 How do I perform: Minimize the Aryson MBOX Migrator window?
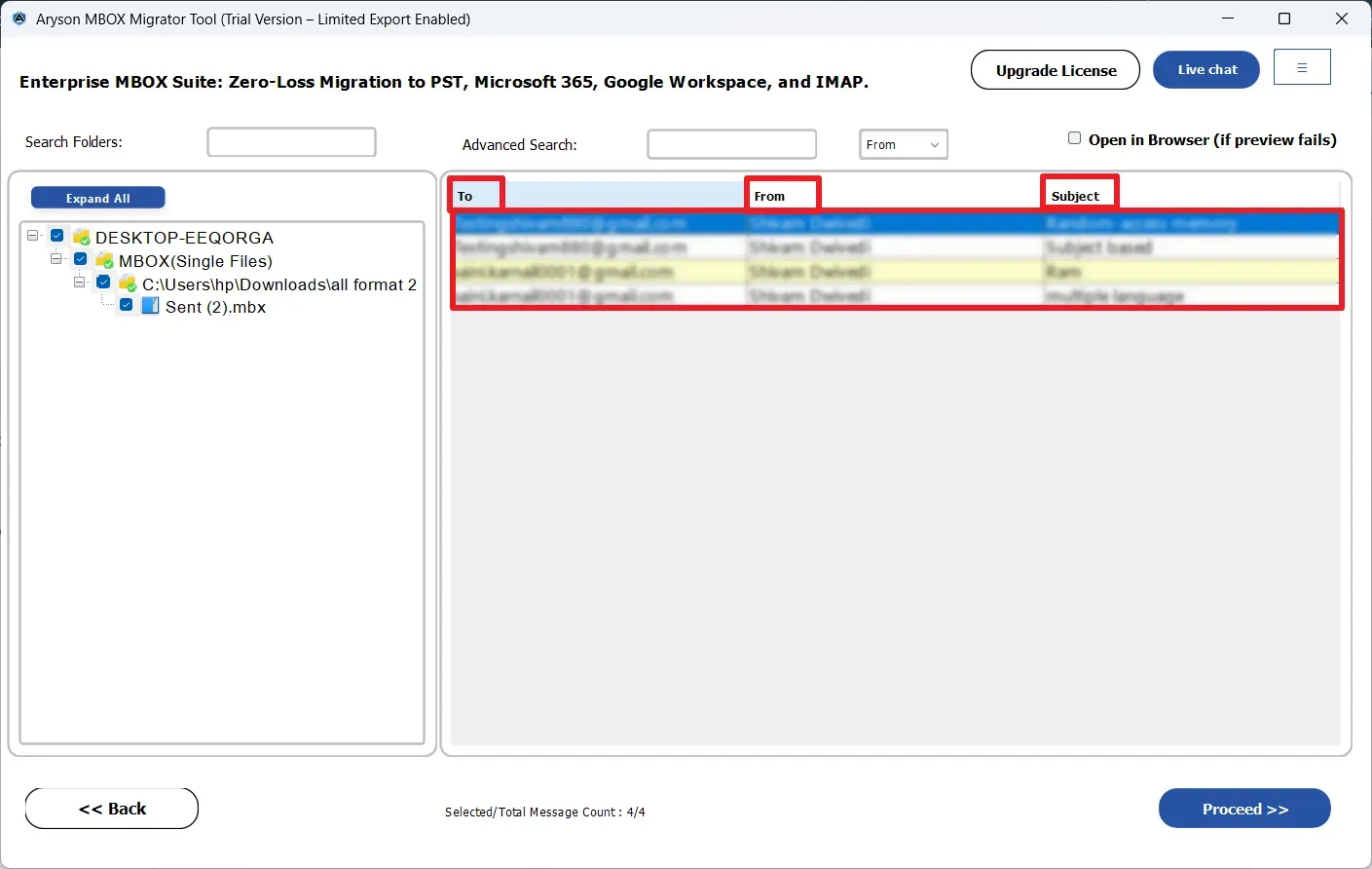pyautogui.click(x=1227, y=19)
